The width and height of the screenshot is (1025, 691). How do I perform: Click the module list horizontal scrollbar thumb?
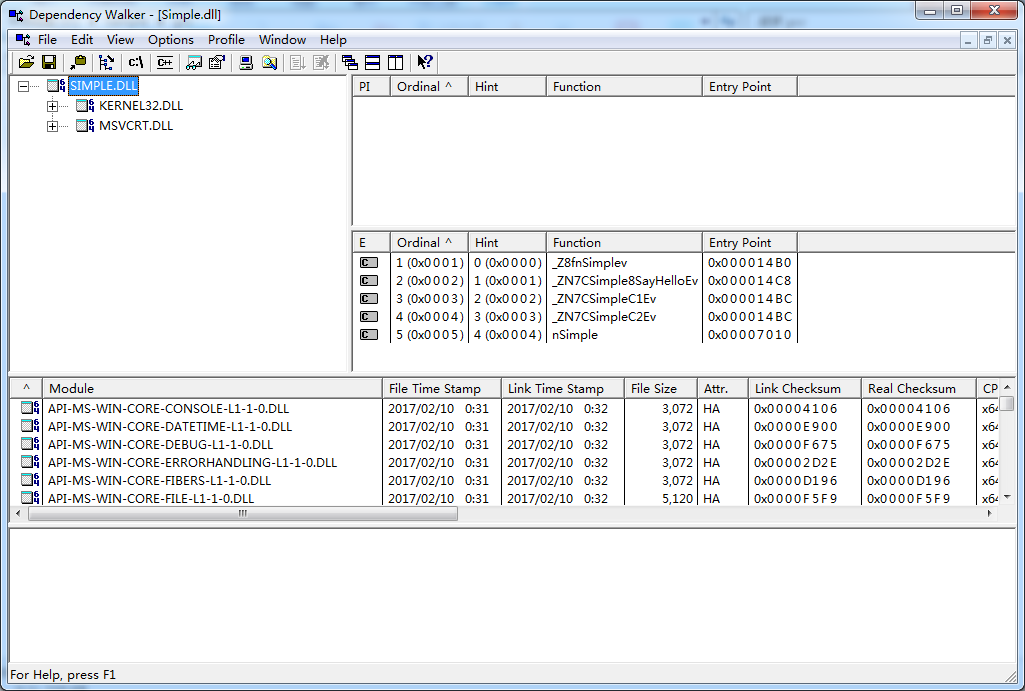click(243, 514)
